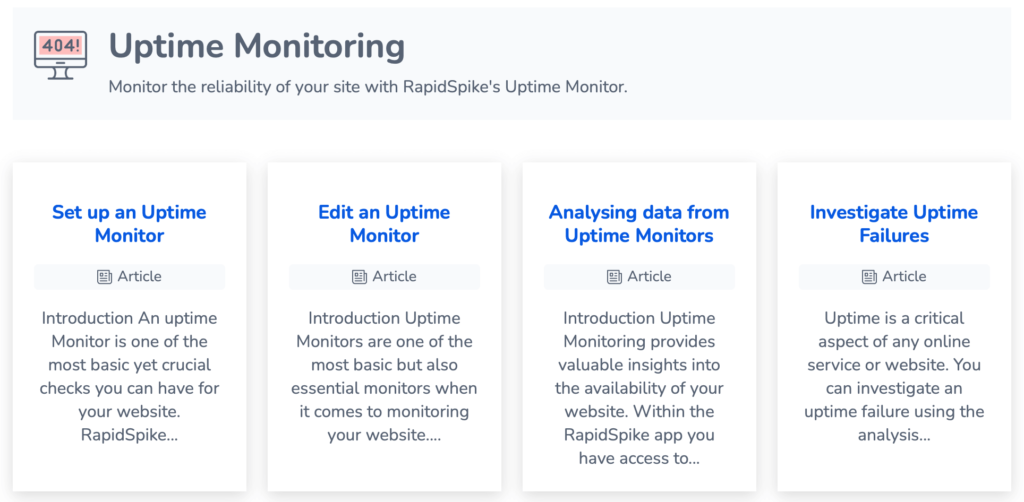Image resolution: width=1024 pixels, height=502 pixels.
Task: Click the Edit an Uptime Monitor excerpt text
Action: (x=384, y=376)
